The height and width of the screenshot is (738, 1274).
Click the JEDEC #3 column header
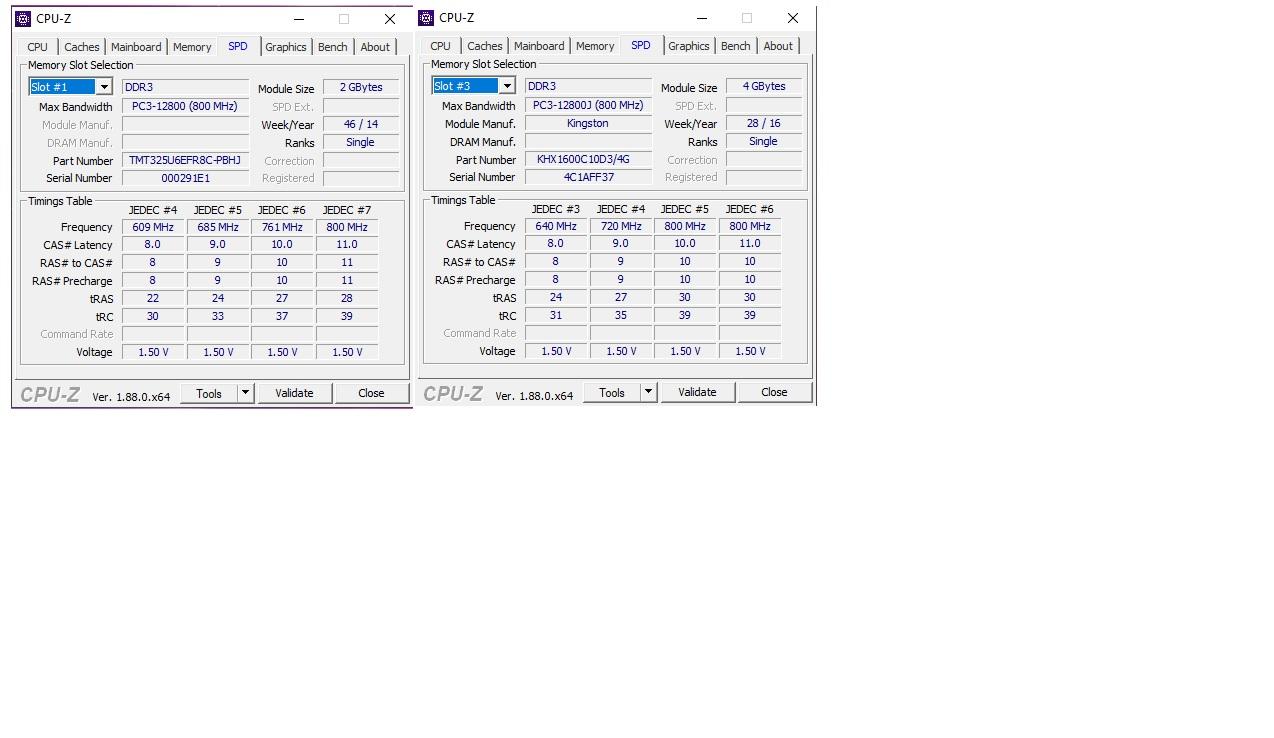(556, 209)
